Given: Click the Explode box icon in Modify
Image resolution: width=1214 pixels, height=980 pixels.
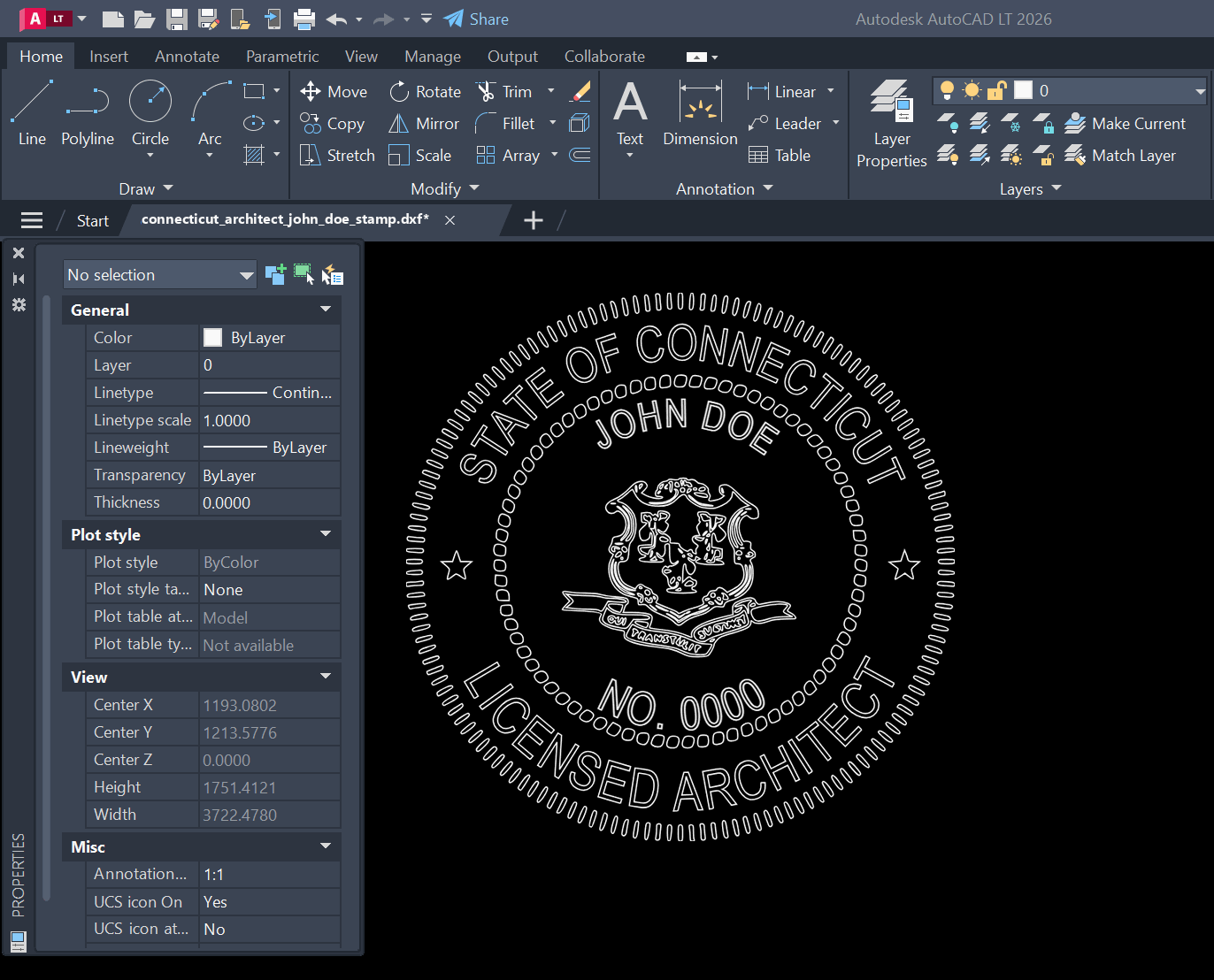Looking at the screenshot, I should tap(580, 123).
